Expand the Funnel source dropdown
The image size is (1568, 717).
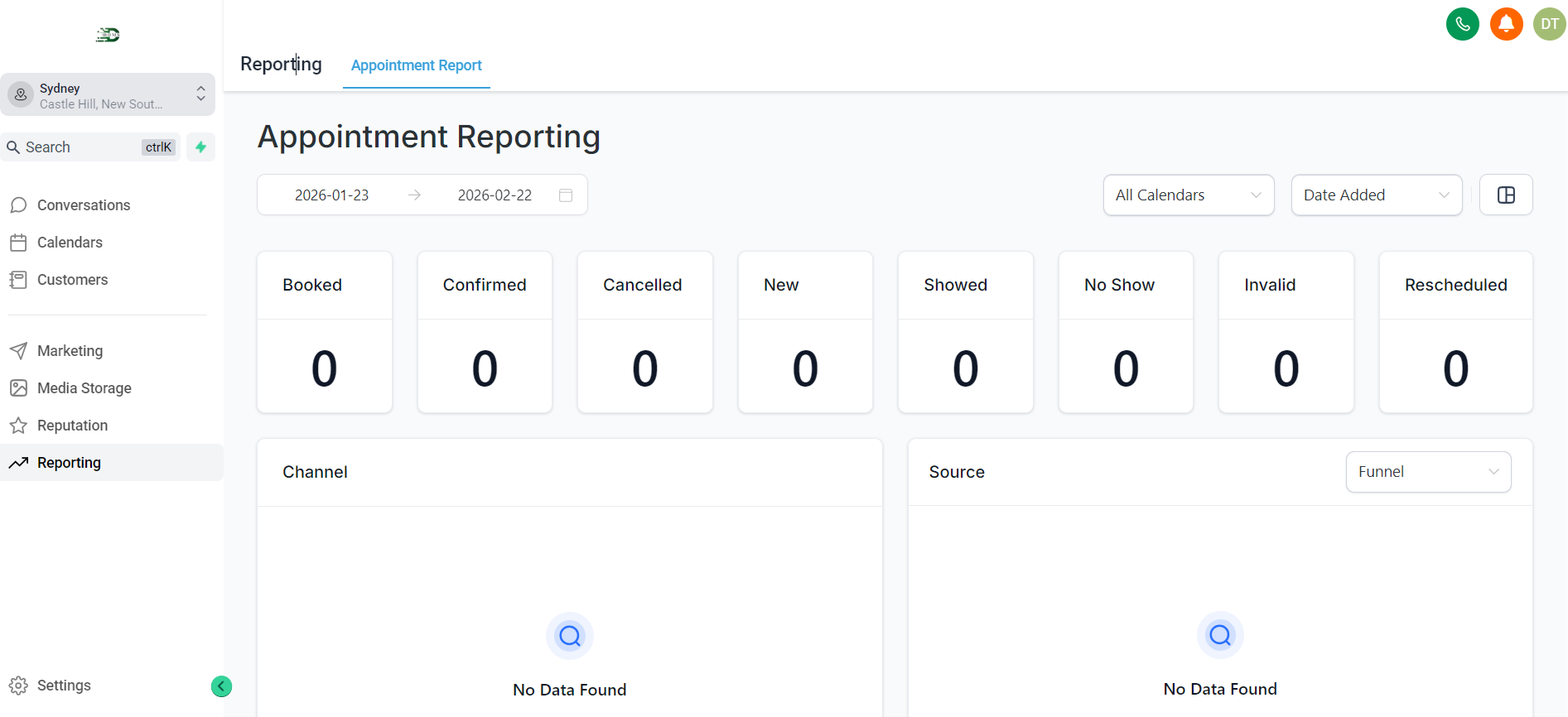(x=1427, y=472)
